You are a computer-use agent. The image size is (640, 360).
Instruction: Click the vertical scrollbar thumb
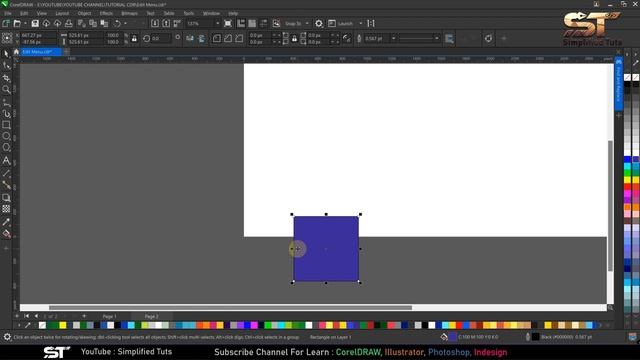coord(610,206)
